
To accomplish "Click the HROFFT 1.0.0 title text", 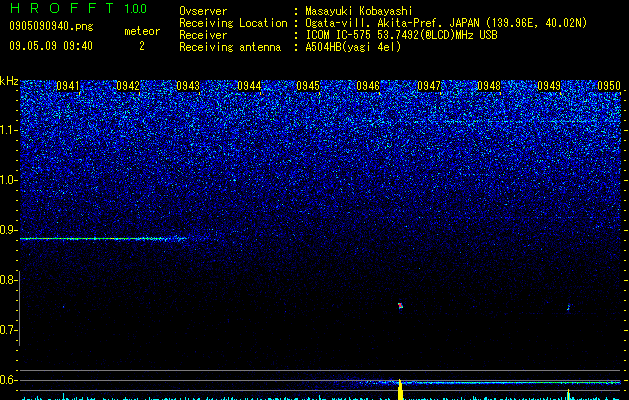I will [78, 8].
